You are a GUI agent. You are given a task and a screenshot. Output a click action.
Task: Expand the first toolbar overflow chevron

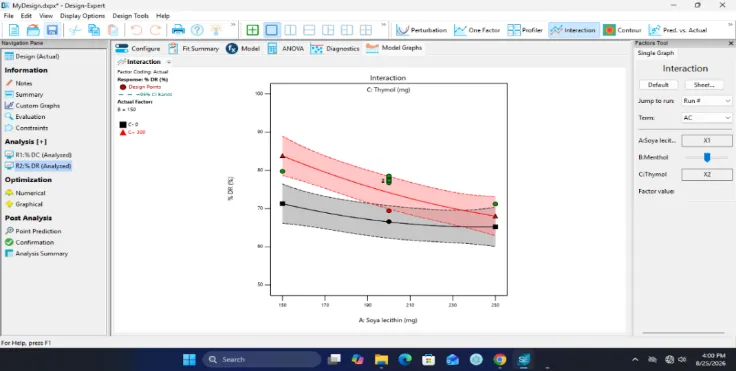tap(233, 24)
